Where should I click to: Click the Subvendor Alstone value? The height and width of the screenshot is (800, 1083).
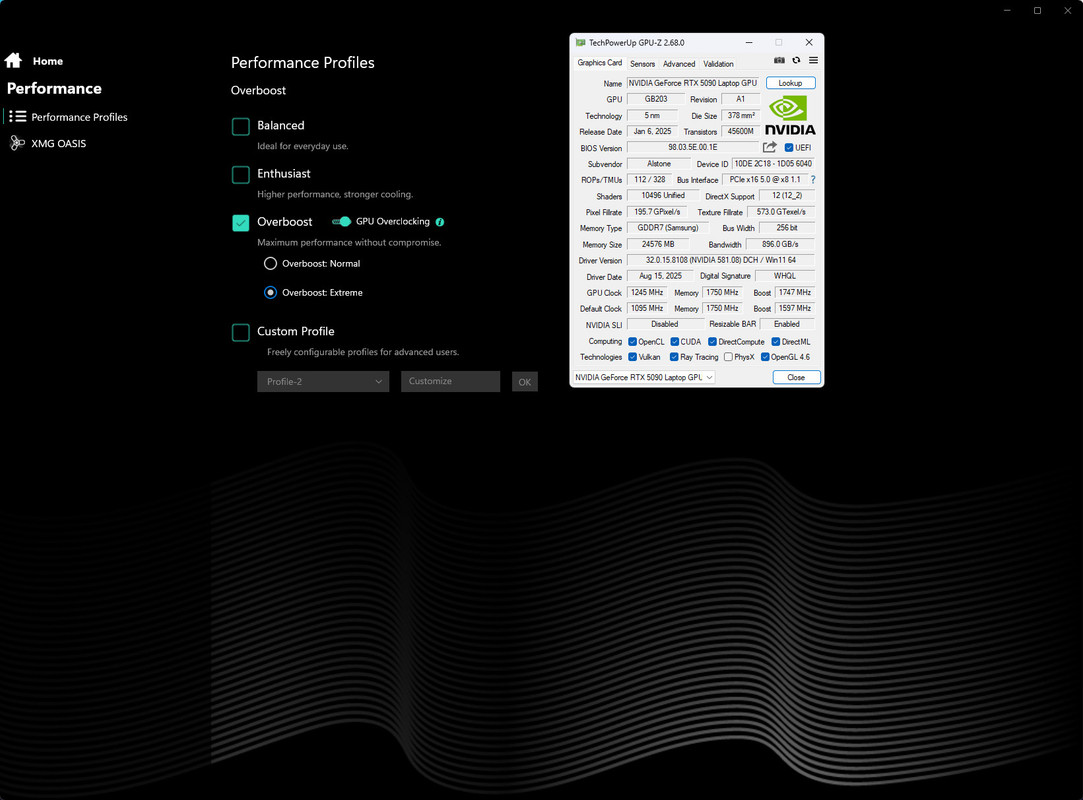coord(658,164)
